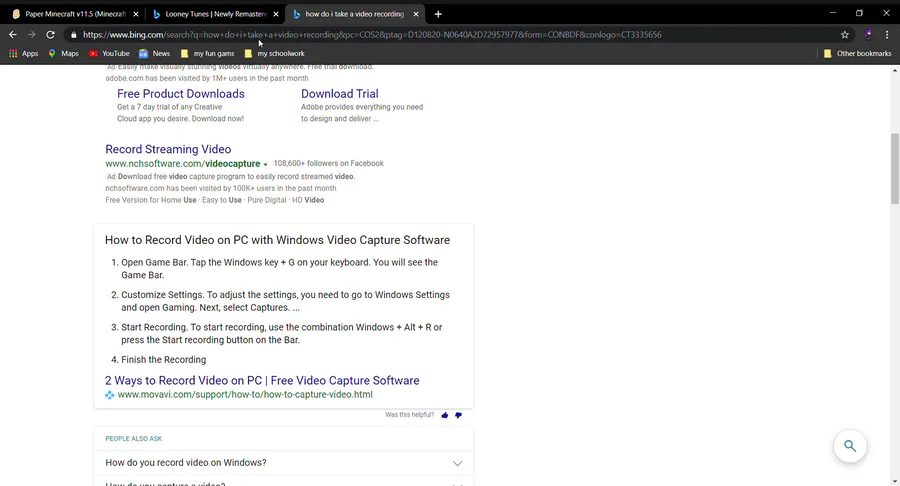Expand 'How do you record video on Windows?'
The height and width of the screenshot is (486, 900).
(284, 462)
